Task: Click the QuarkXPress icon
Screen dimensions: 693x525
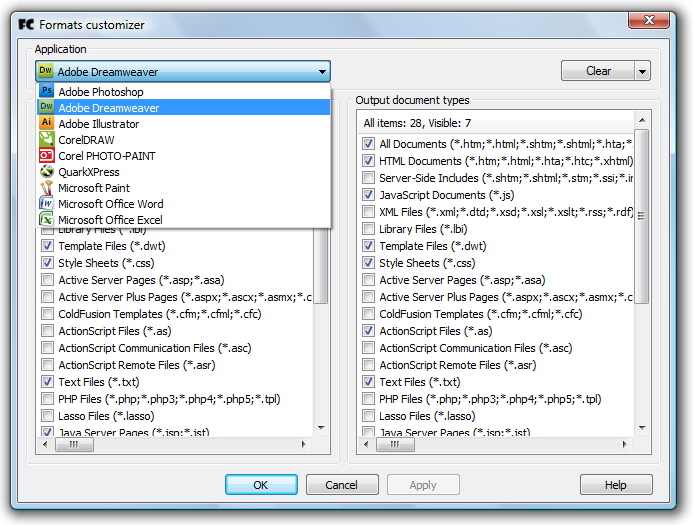Action: [x=46, y=171]
